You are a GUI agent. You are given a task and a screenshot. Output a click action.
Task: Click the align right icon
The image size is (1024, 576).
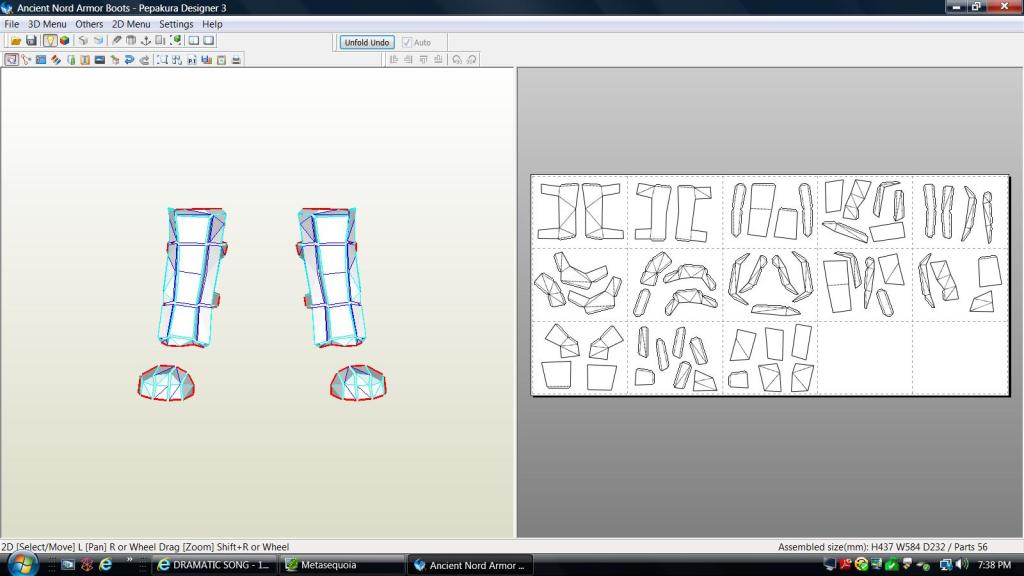coord(408,59)
